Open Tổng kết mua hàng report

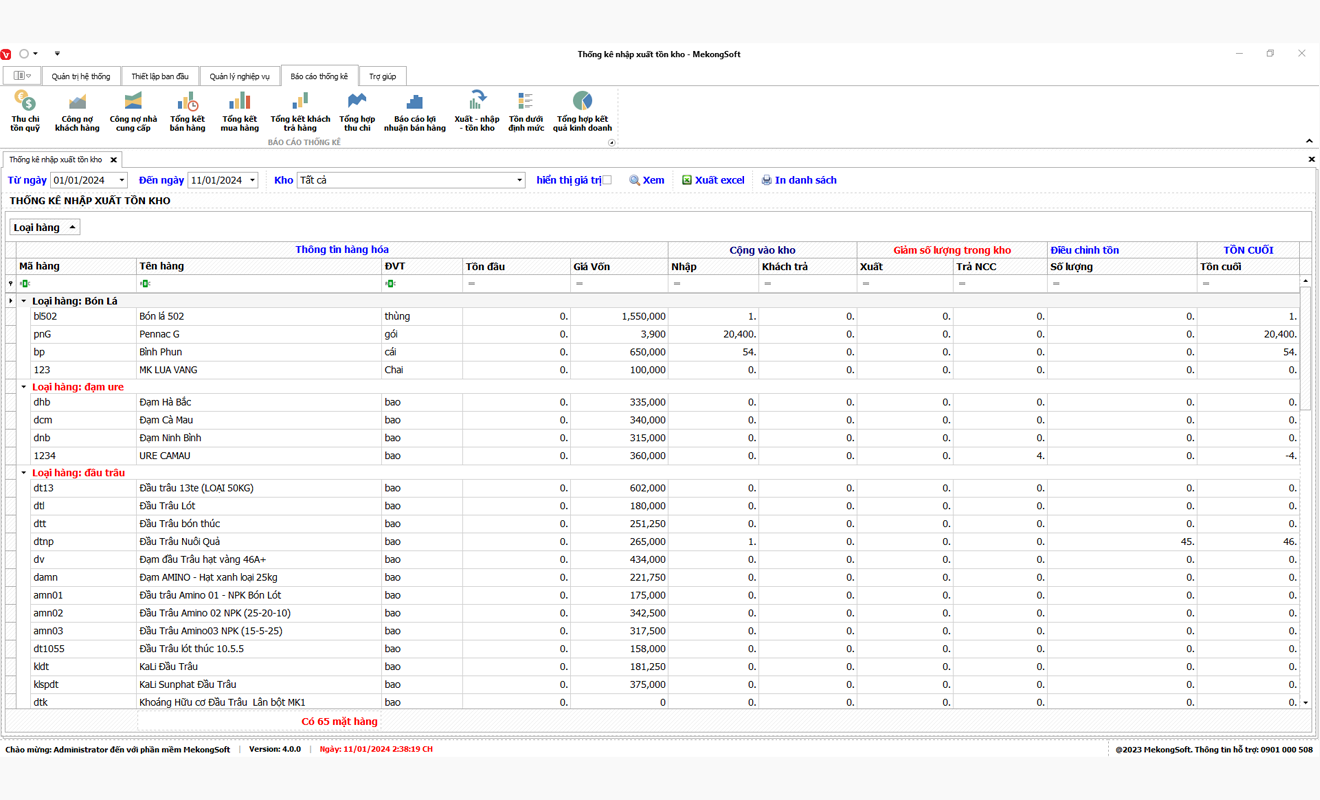[239, 110]
